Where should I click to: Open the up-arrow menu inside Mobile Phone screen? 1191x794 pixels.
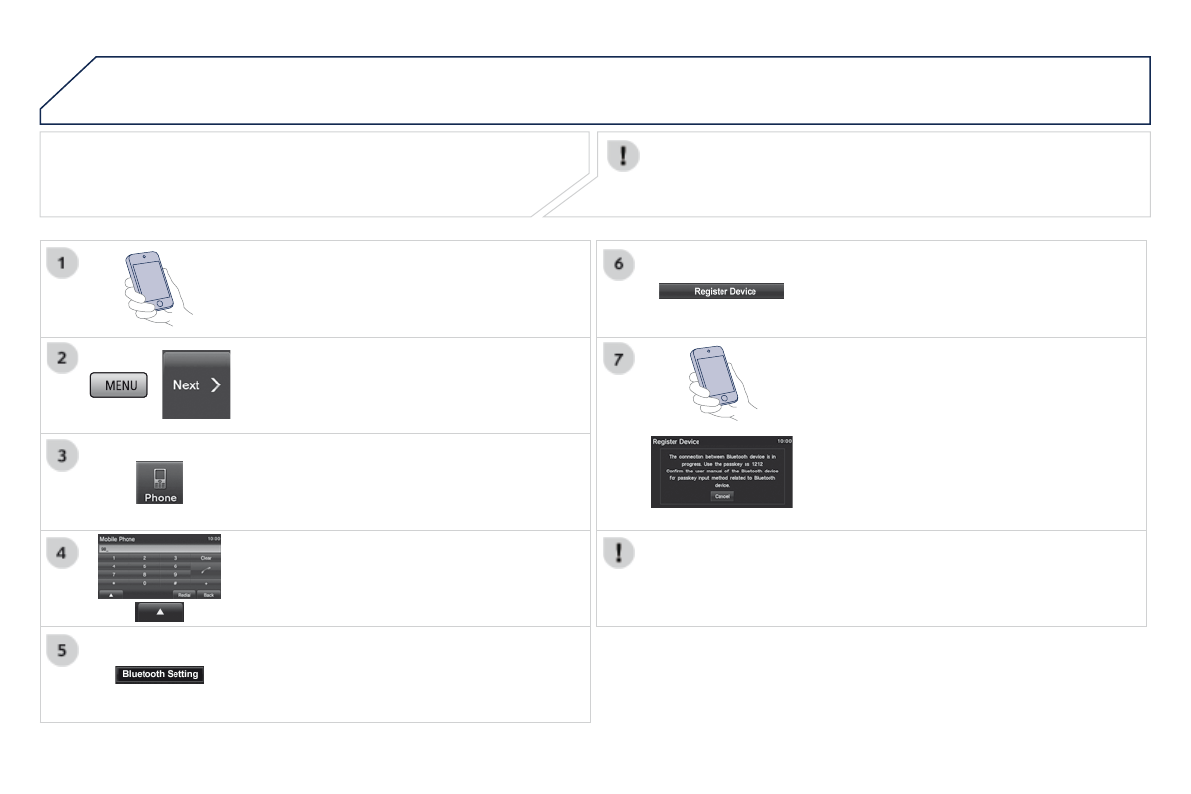tap(110, 594)
